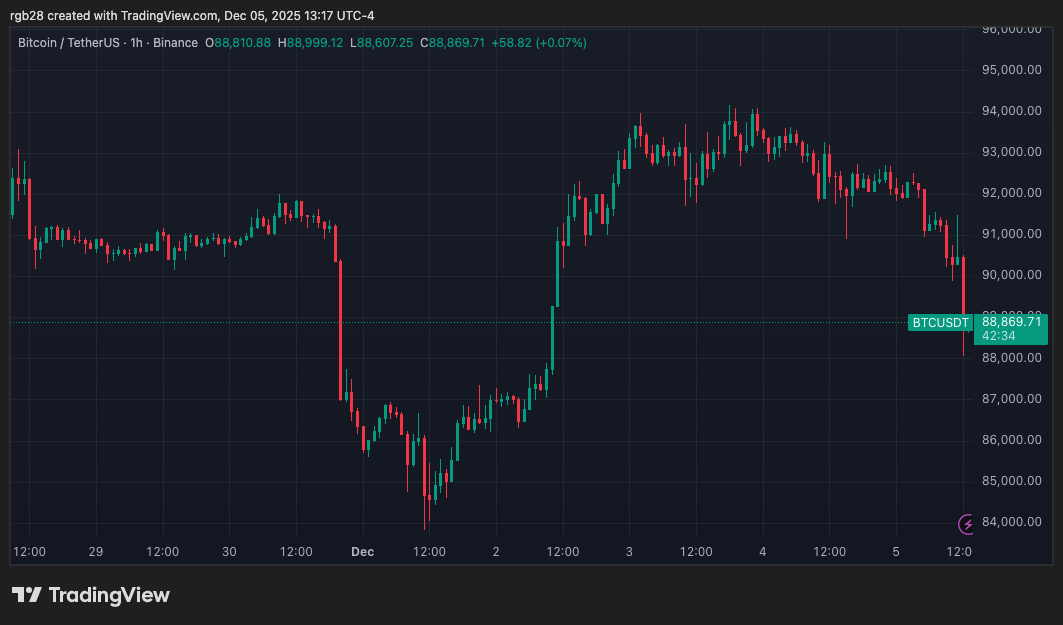Viewport: 1063px width, 625px height.
Task: Click the Dec label on the time axis
Action: click(x=362, y=551)
